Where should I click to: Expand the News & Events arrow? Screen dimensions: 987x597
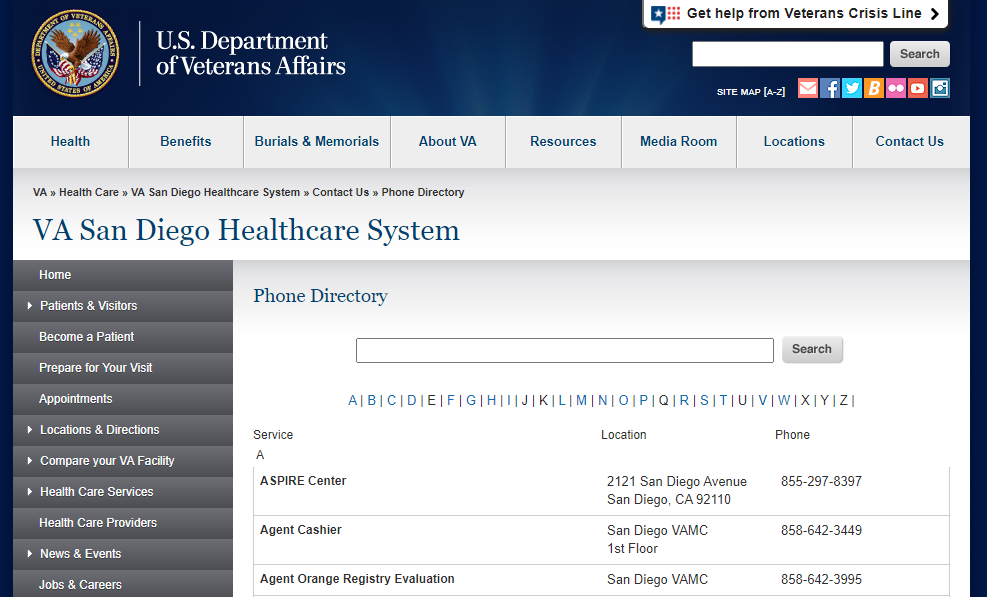click(x=30, y=554)
